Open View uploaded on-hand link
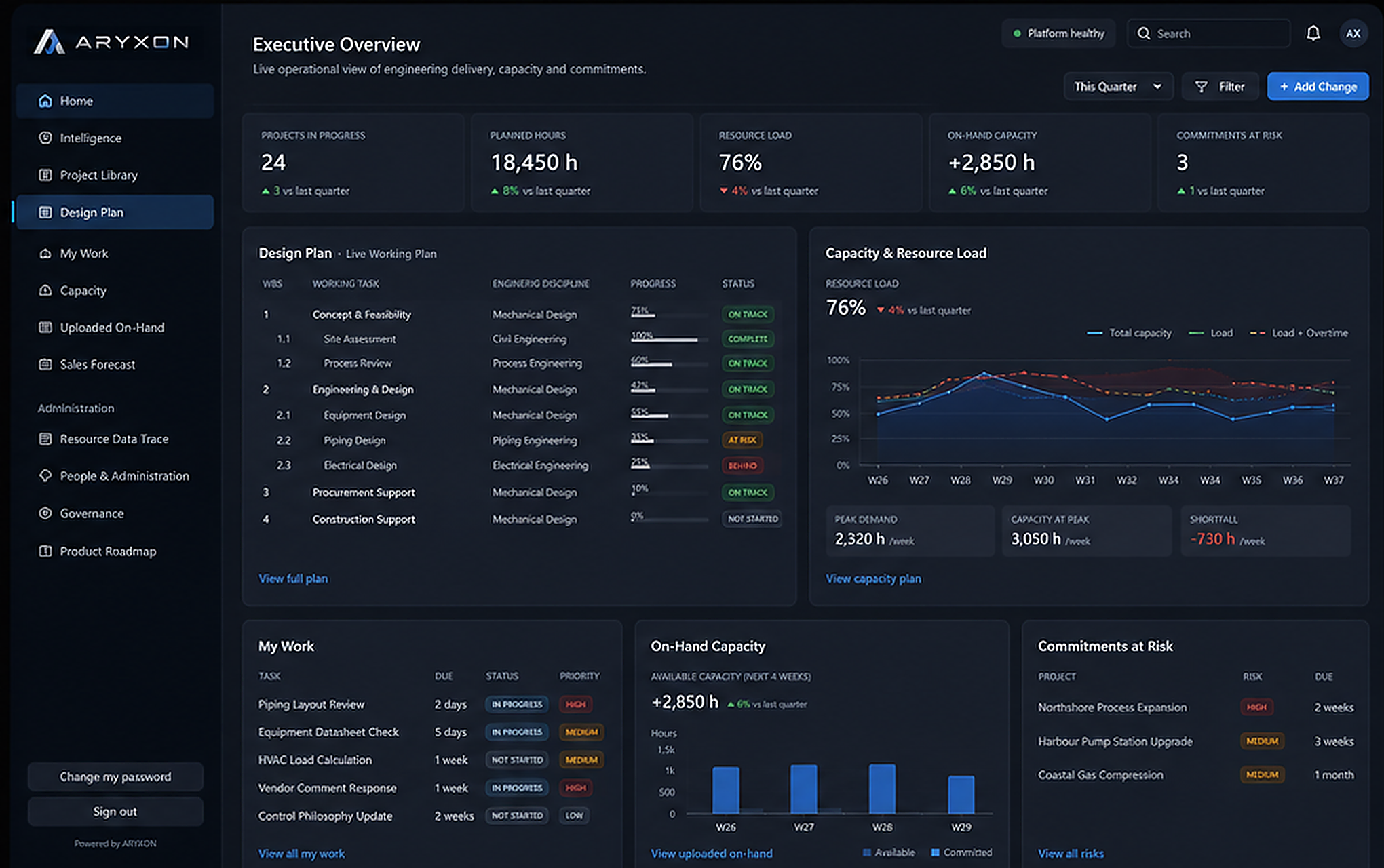 click(712, 854)
